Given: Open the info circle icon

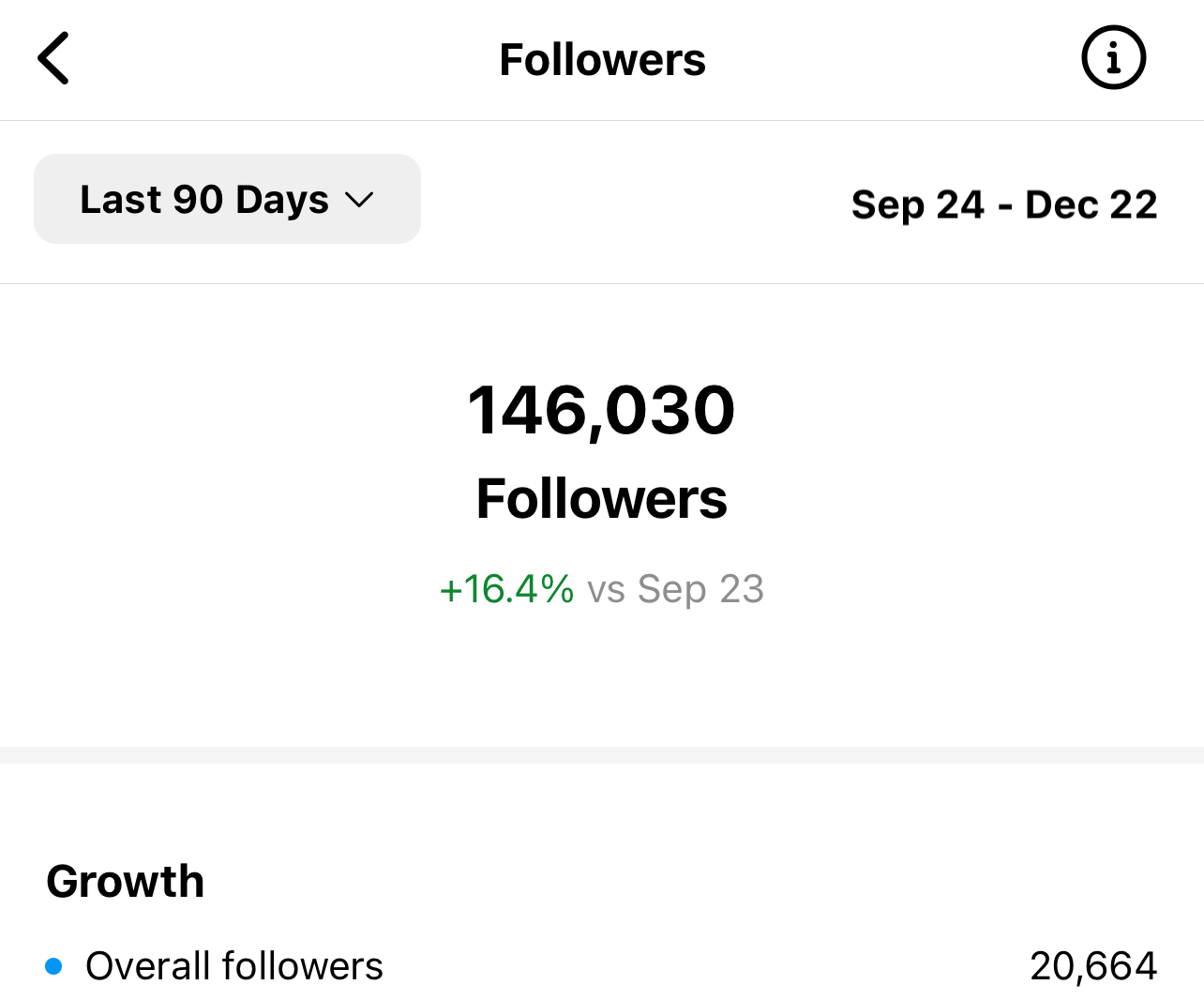Looking at the screenshot, I should tap(1113, 58).
